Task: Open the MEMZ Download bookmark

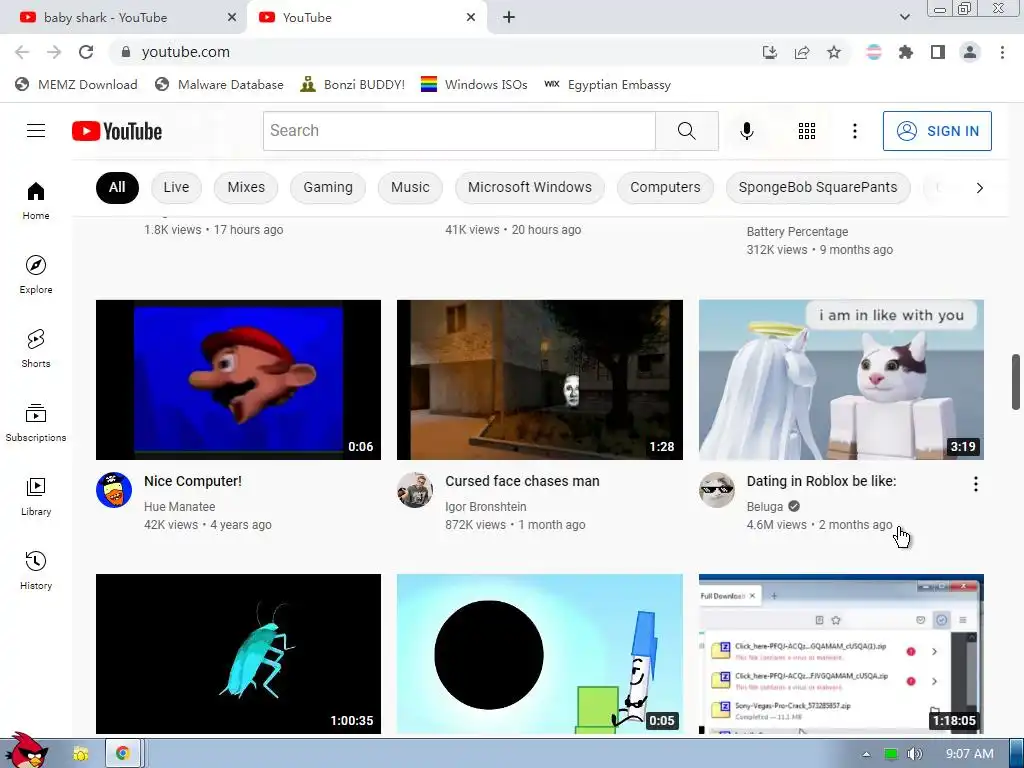Action: pos(76,85)
